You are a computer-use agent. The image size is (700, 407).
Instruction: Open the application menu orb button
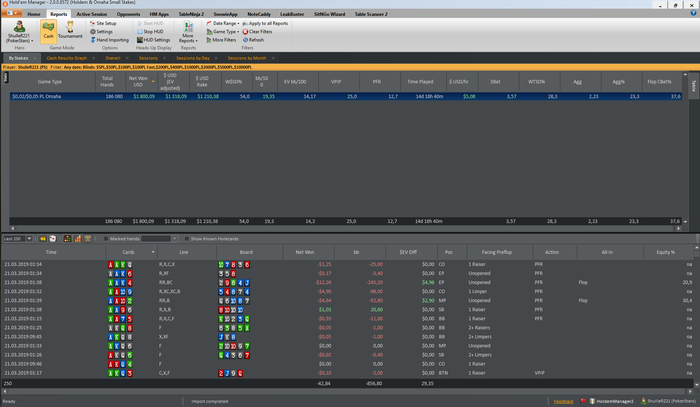(x=12, y=13)
